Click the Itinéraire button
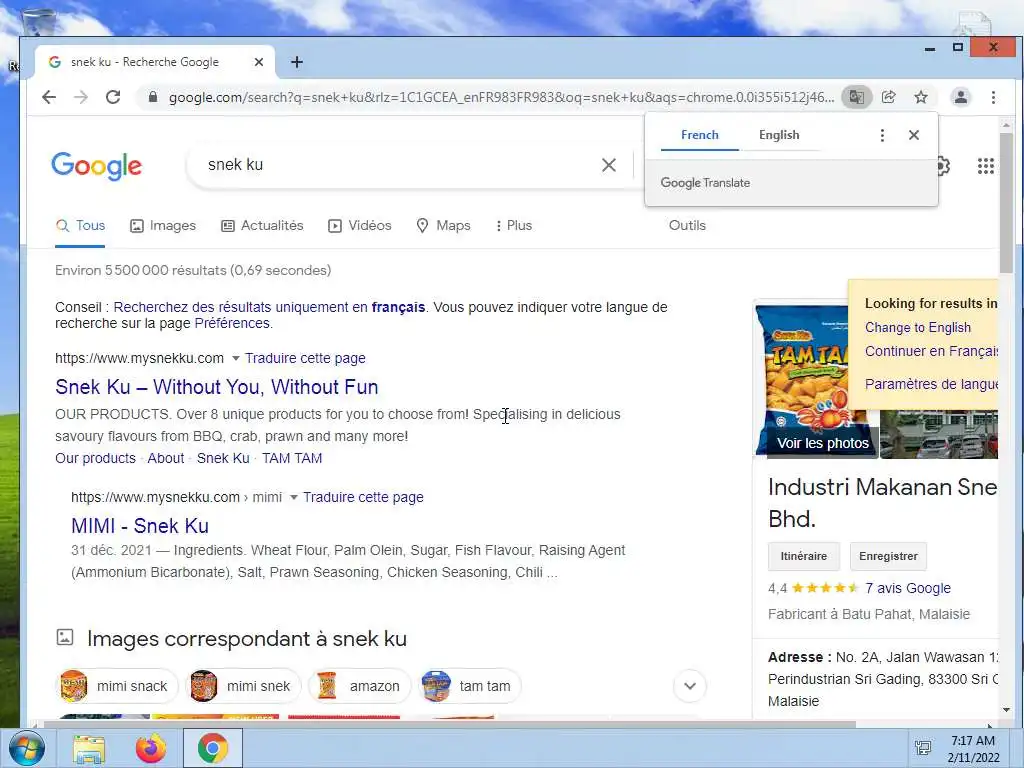The height and width of the screenshot is (768, 1024). [803, 556]
